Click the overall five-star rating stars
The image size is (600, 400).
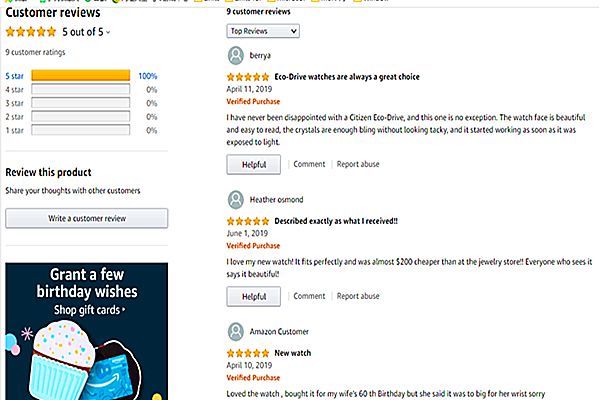[30, 32]
